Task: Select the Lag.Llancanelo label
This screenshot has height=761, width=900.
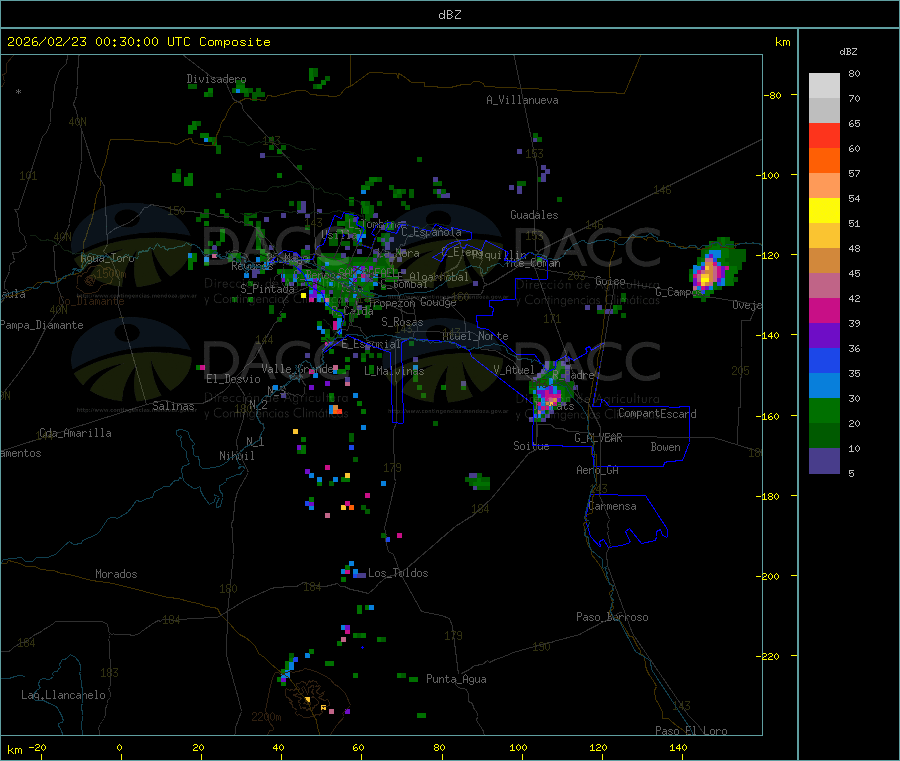Action: click(63, 695)
